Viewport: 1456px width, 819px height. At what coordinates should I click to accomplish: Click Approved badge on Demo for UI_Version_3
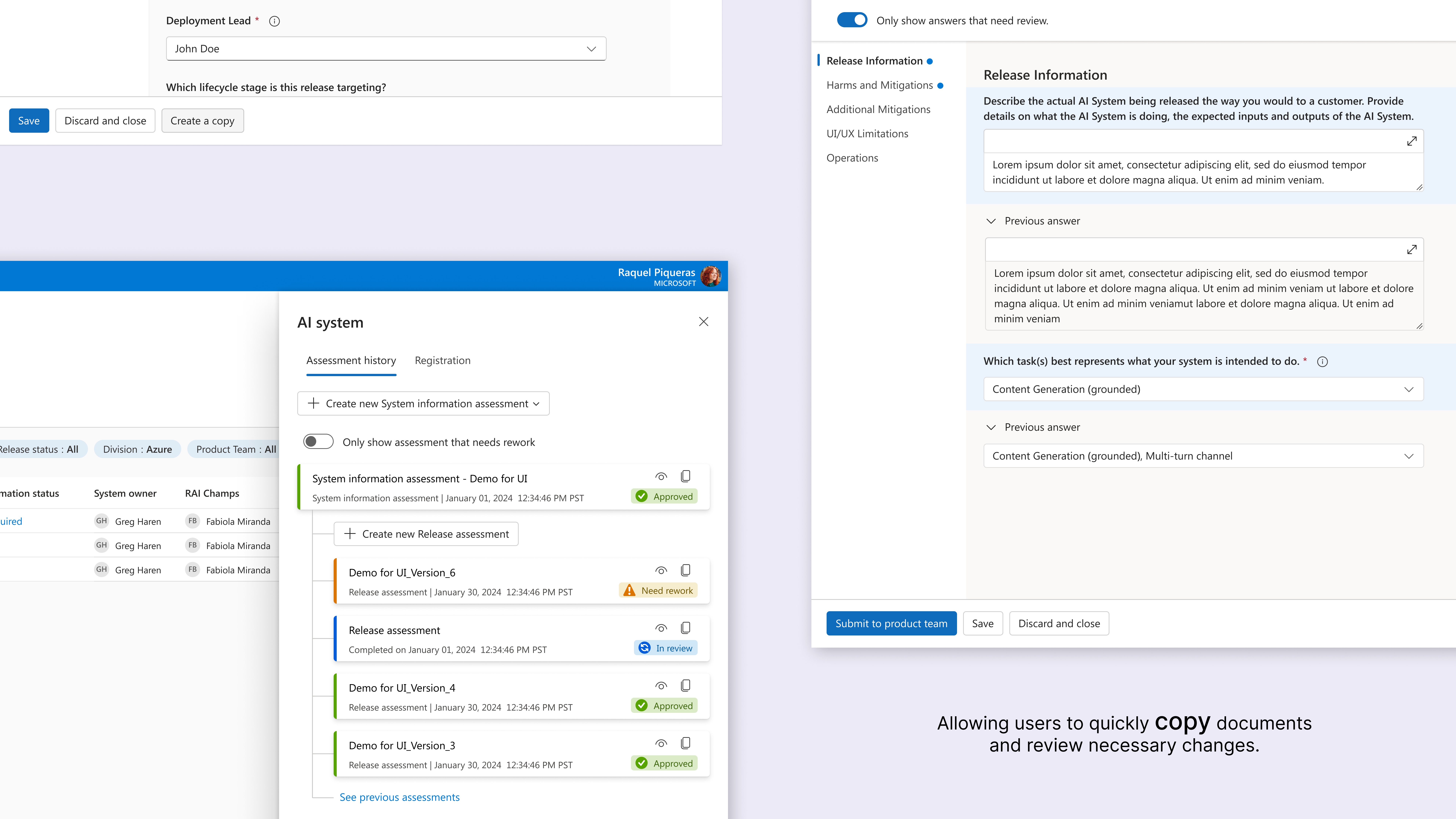pyautogui.click(x=664, y=763)
